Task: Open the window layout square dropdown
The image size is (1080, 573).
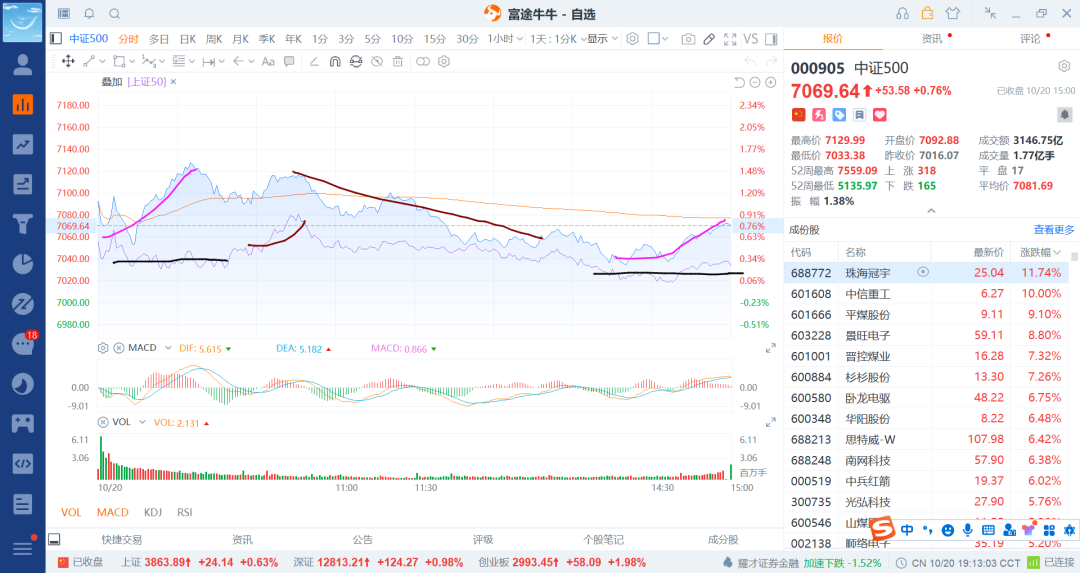Action: (x=658, y=39)
